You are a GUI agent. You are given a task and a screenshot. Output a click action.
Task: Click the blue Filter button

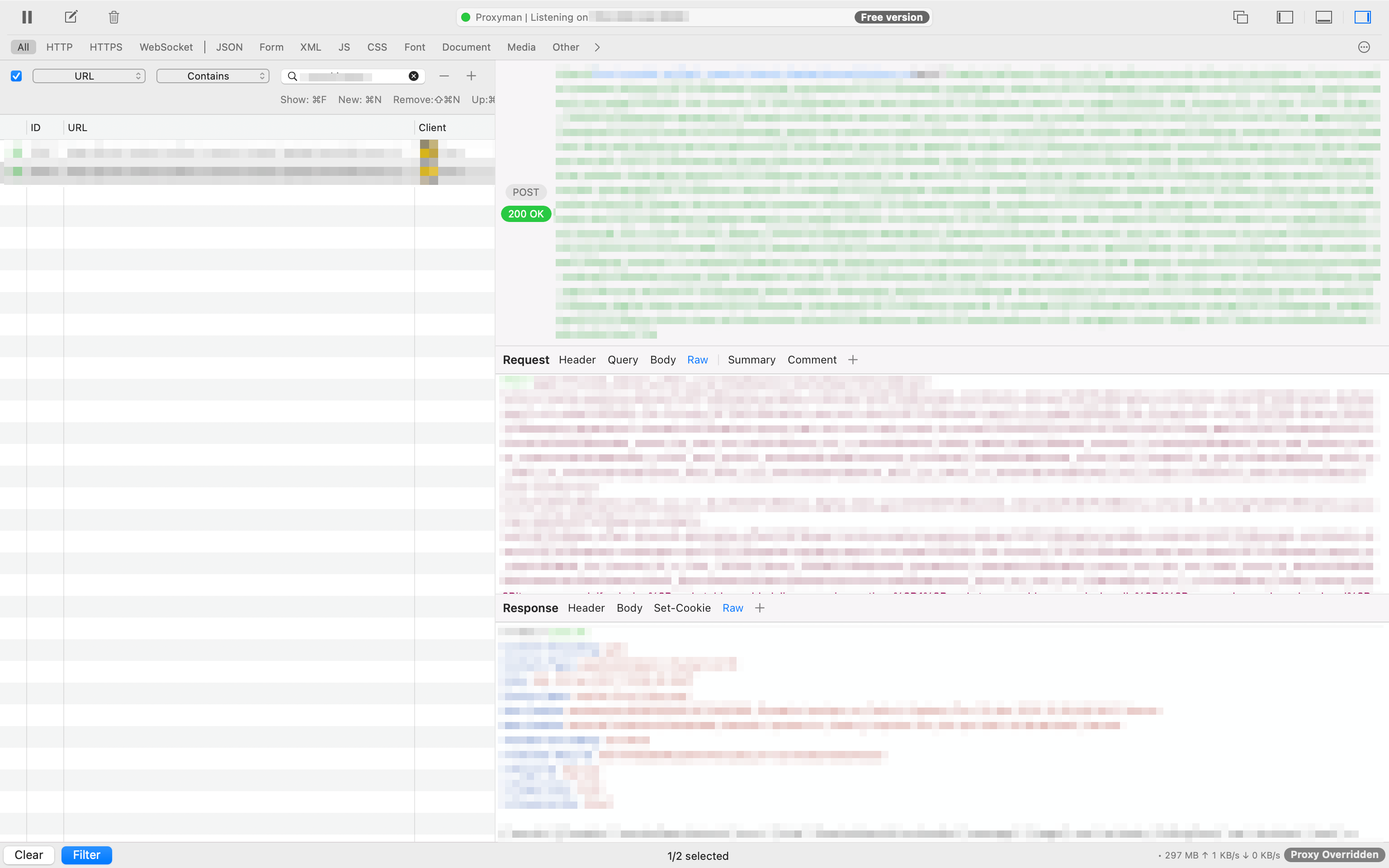pyautogui.click(x=86, y=855)
